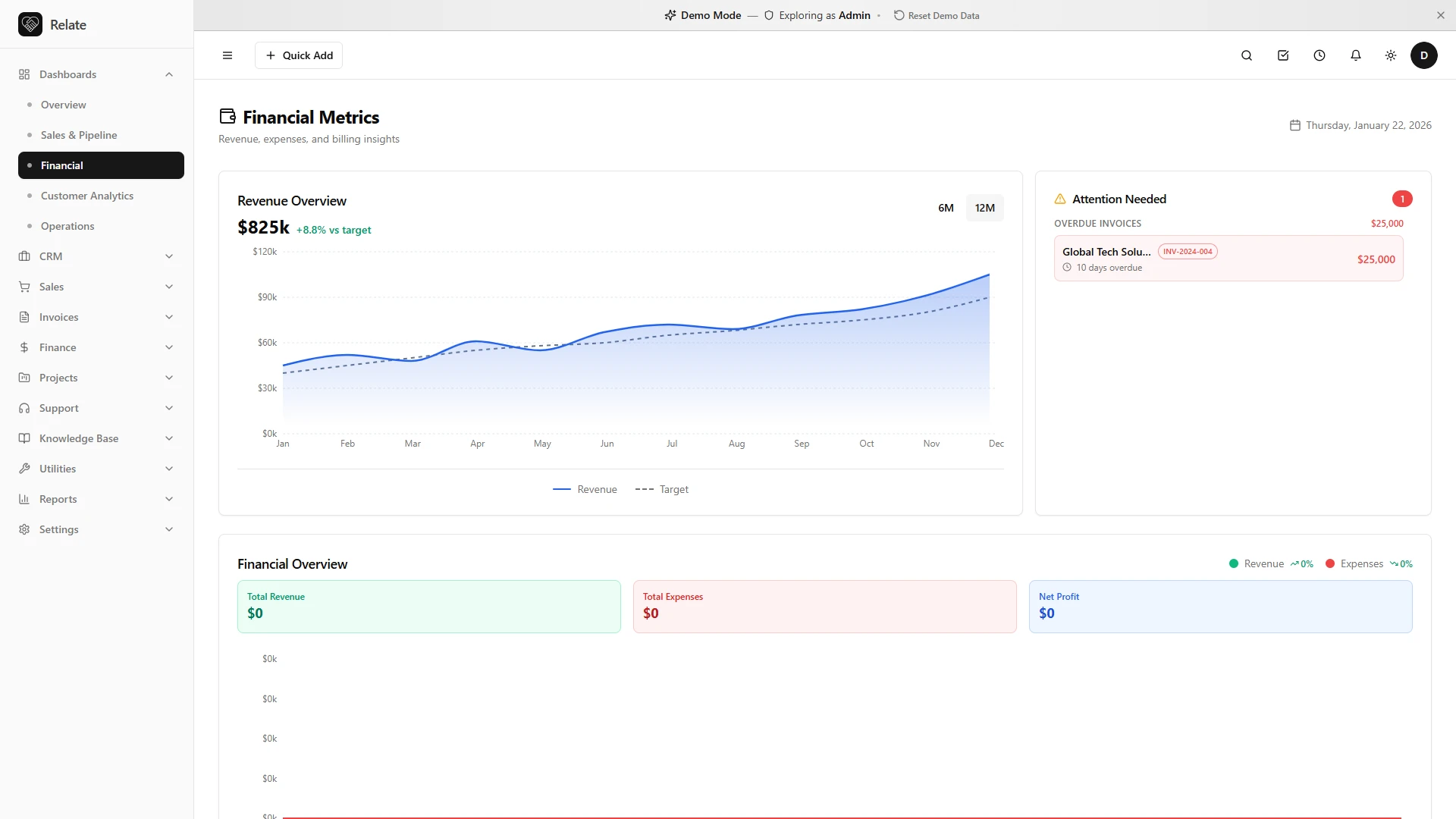
Task: Open the Overview dashboard
Action: (101, 105)
